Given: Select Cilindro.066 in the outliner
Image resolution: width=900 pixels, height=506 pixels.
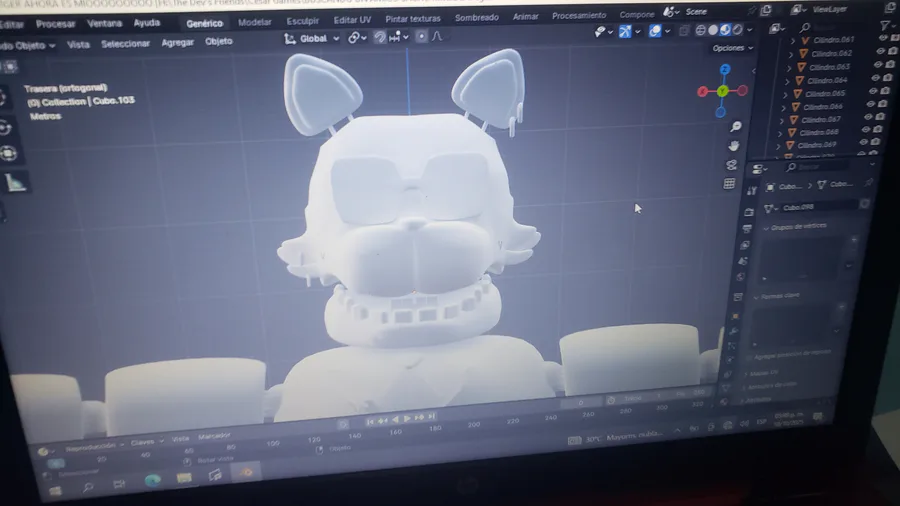Looking at the screenshot, I should click(823, 107).
